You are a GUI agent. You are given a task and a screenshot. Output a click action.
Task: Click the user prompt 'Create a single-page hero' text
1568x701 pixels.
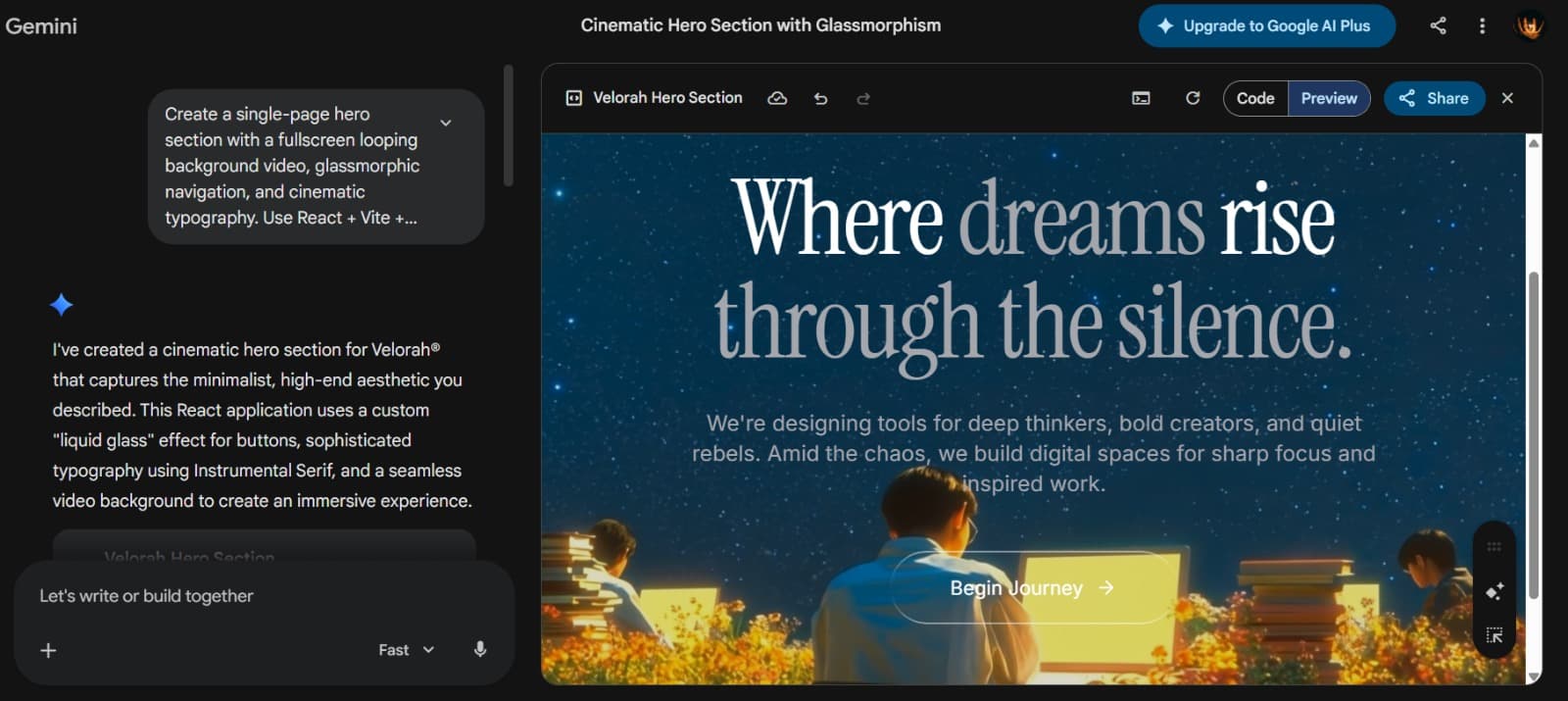[292, 166]
